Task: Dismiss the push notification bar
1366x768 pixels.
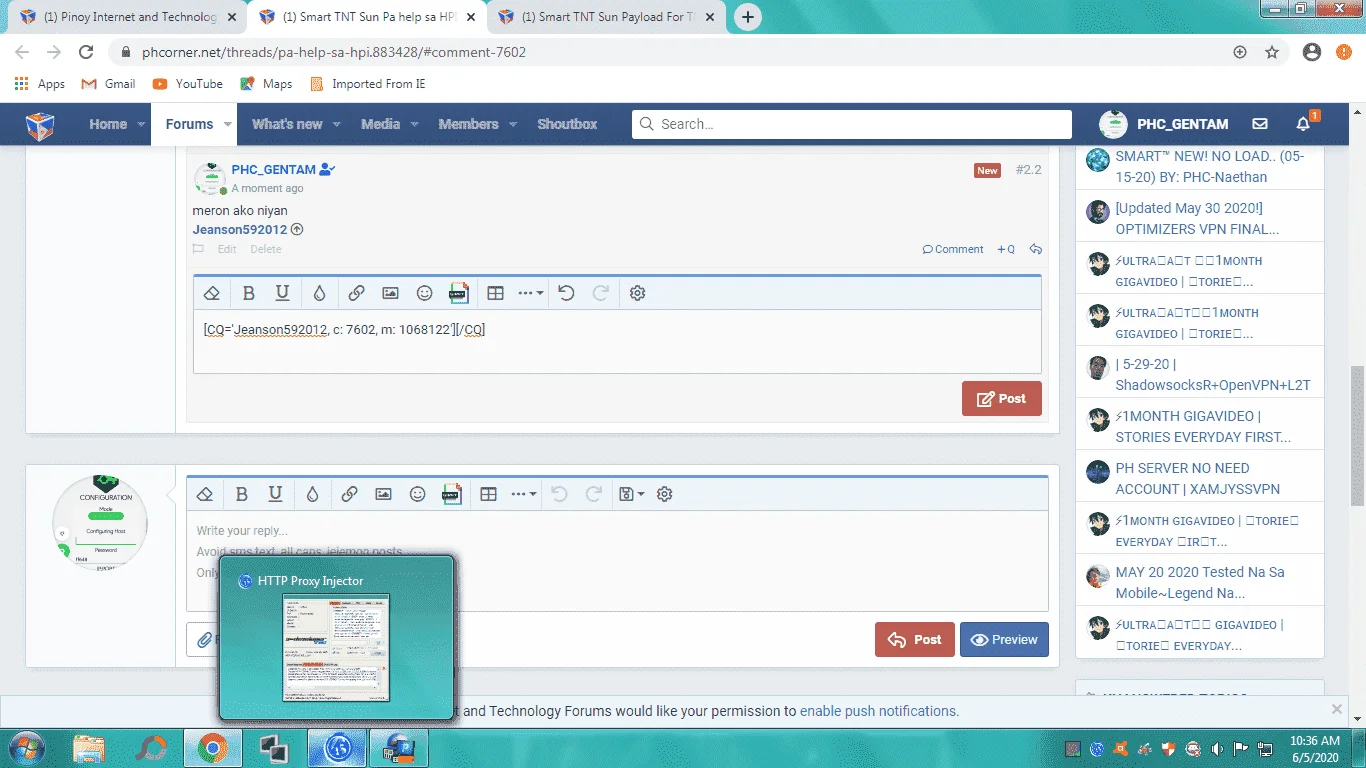Action: (x=1337, y=709)
